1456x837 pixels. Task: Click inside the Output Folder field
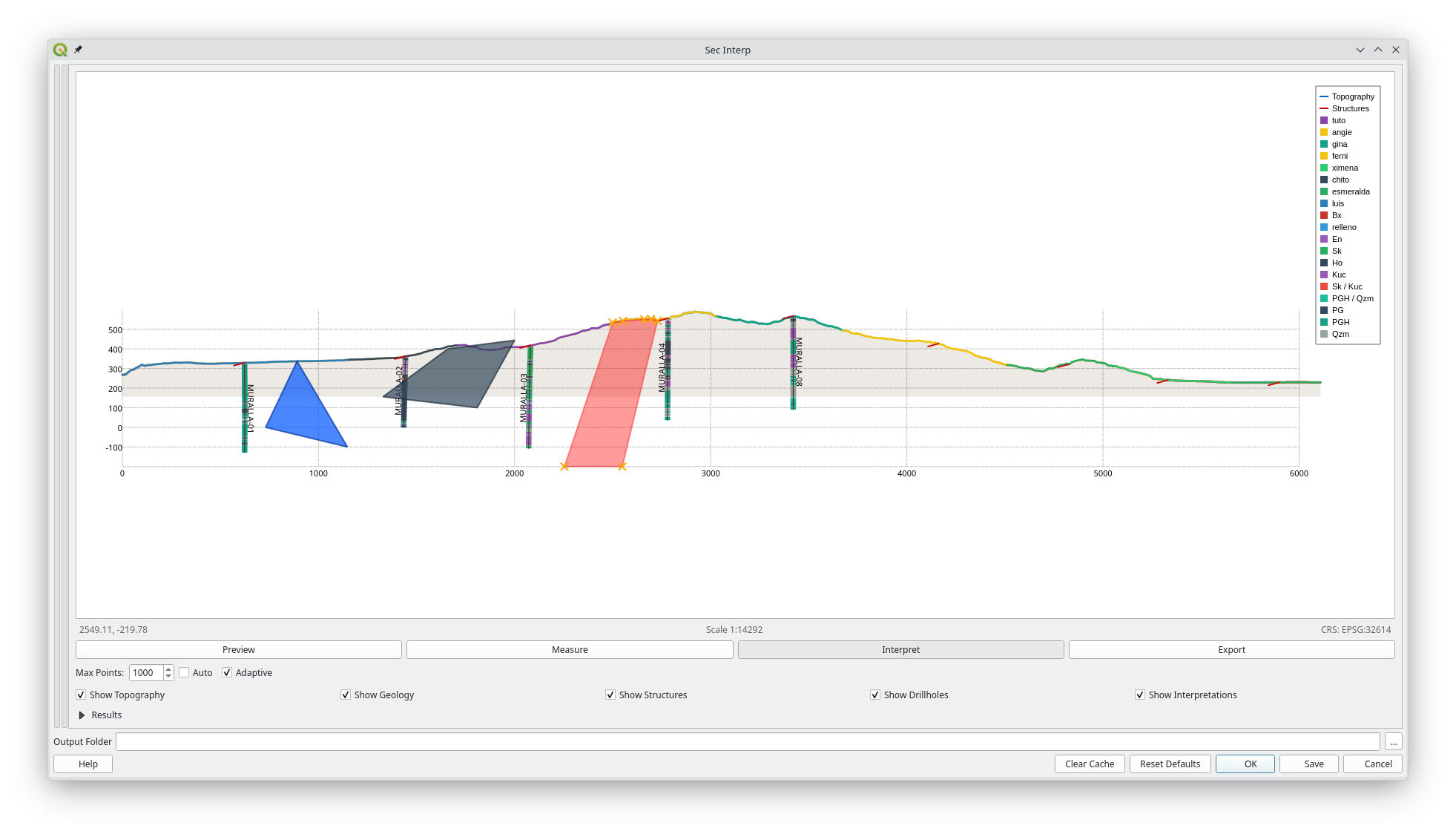click(x=742, y=741)
